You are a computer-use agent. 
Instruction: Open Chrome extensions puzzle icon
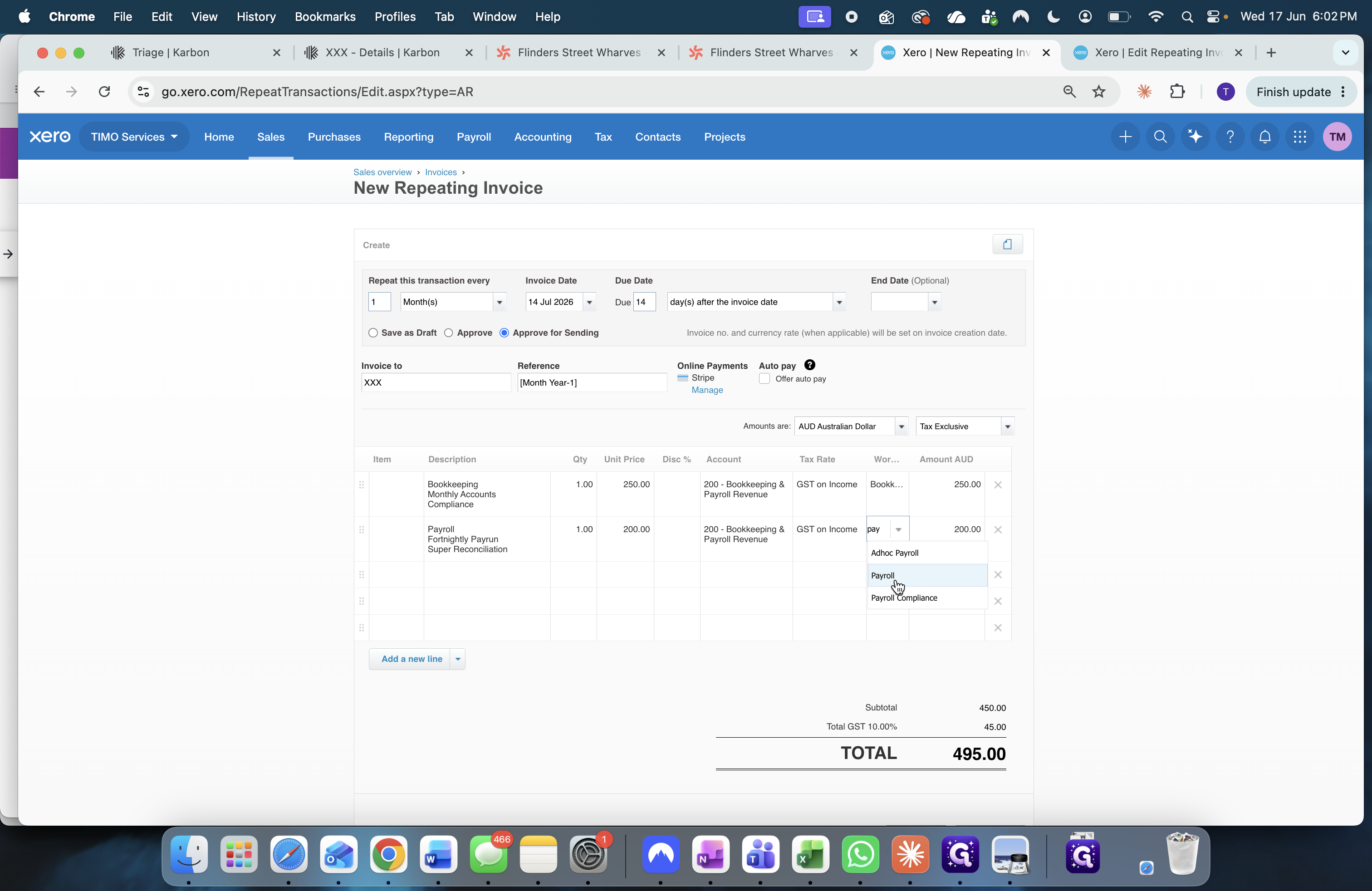(x=1178, y=92)
